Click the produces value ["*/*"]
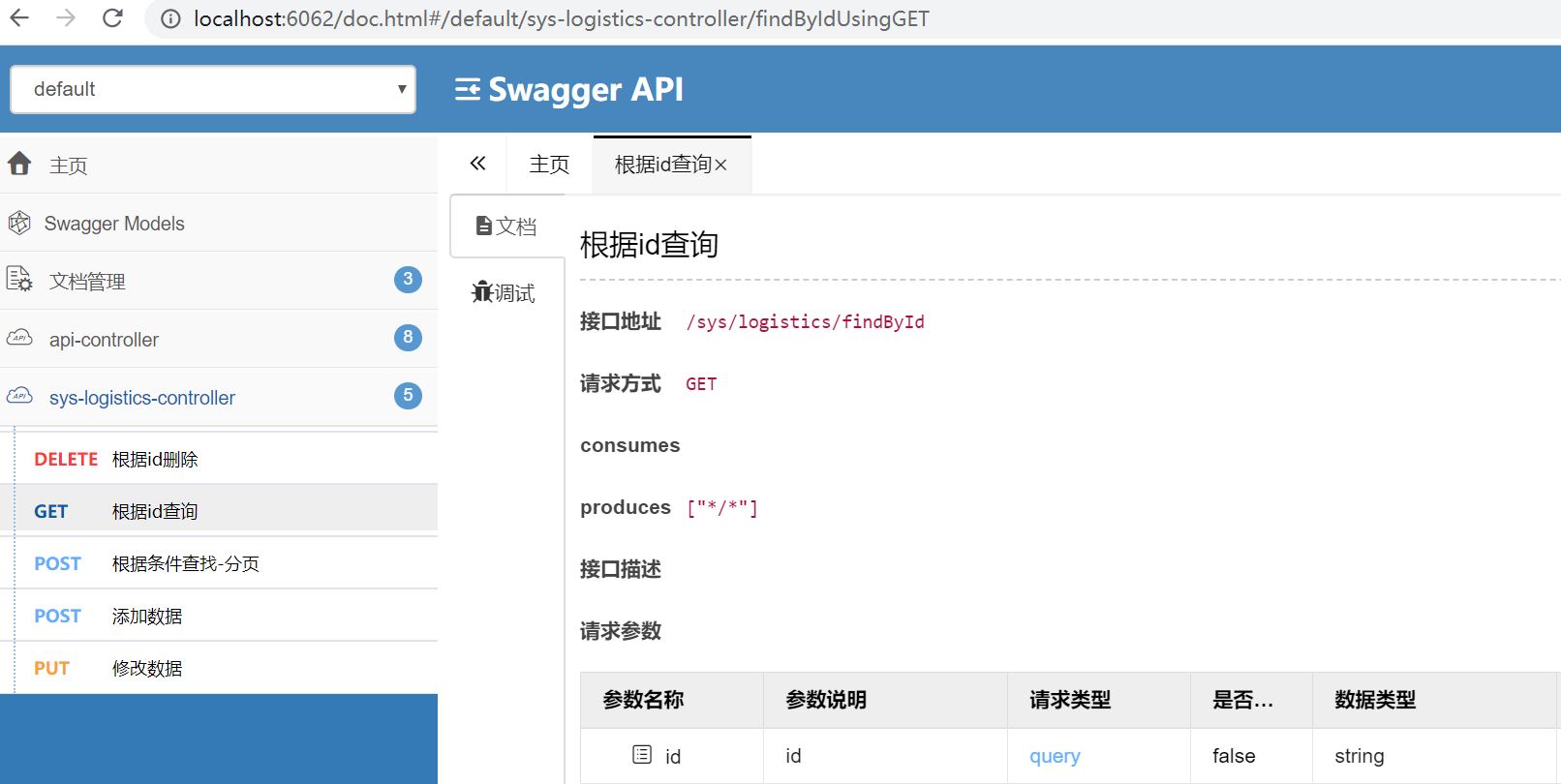 [x=721, y=508]
